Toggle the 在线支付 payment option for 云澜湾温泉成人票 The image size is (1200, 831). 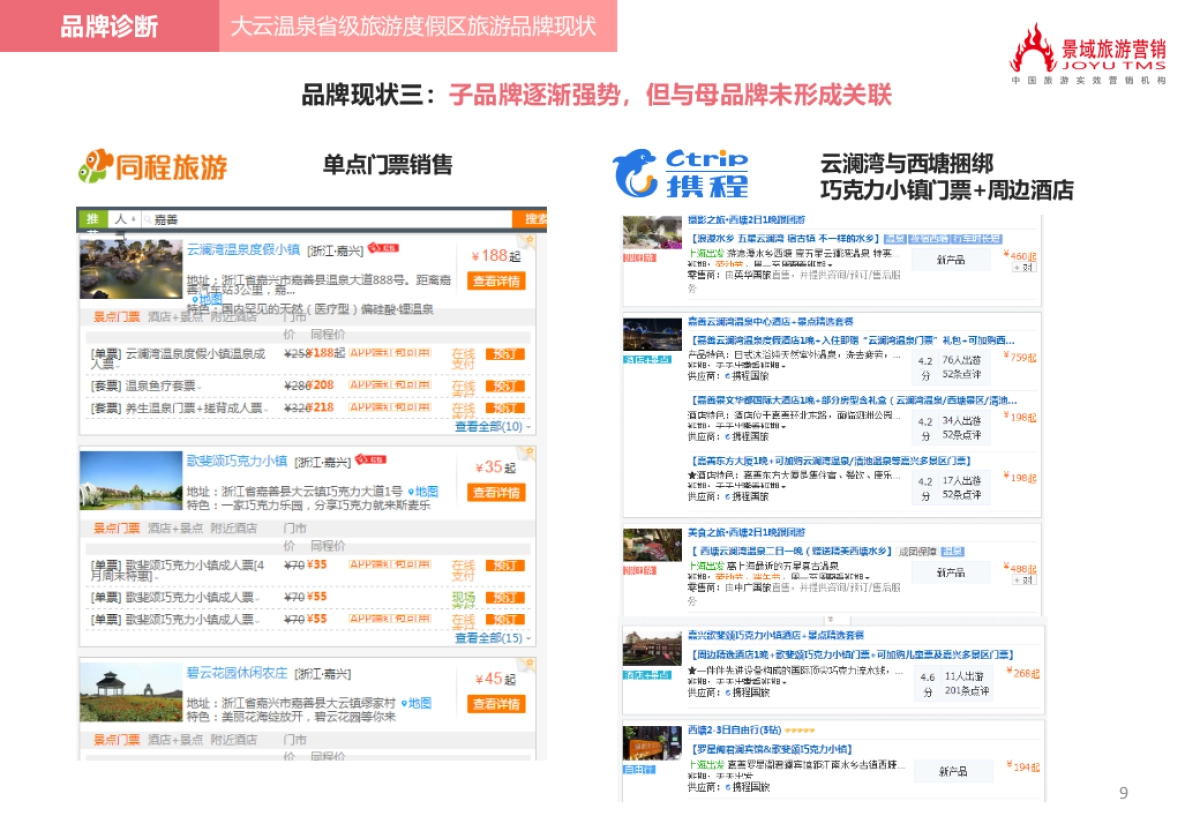464,358
